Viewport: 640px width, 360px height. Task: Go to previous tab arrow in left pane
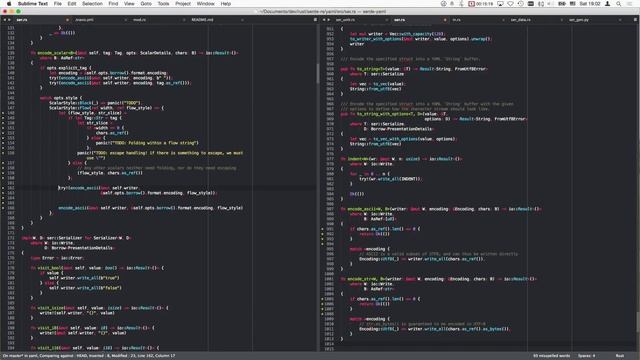click(x=4, y=20)
